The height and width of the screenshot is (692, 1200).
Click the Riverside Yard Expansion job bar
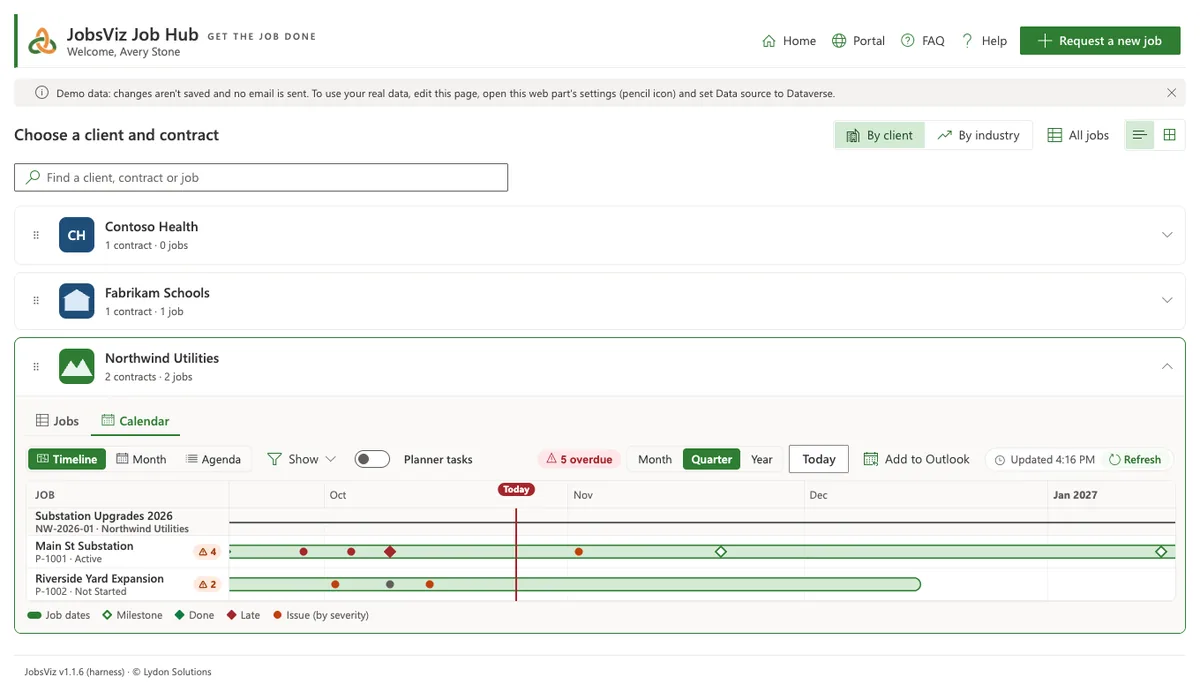(574, 584)
